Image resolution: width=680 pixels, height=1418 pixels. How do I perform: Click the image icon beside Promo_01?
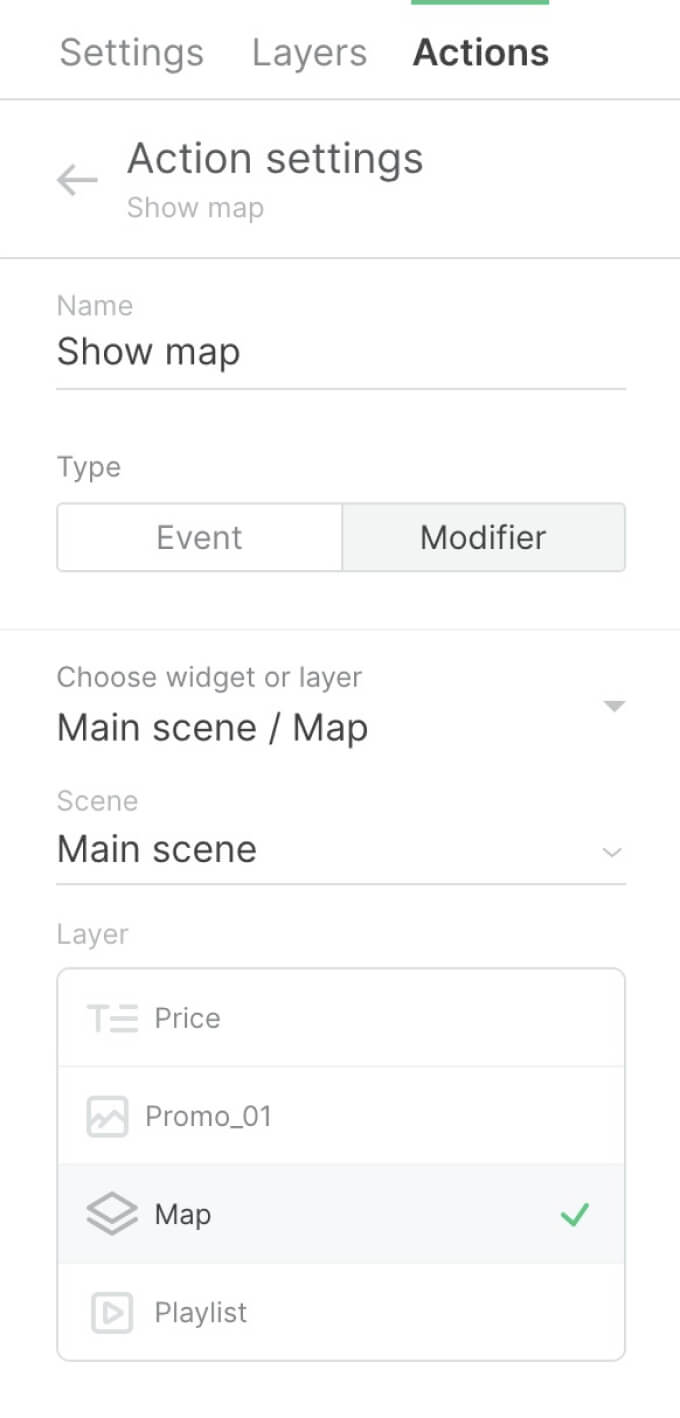(x=107, y=1116)
